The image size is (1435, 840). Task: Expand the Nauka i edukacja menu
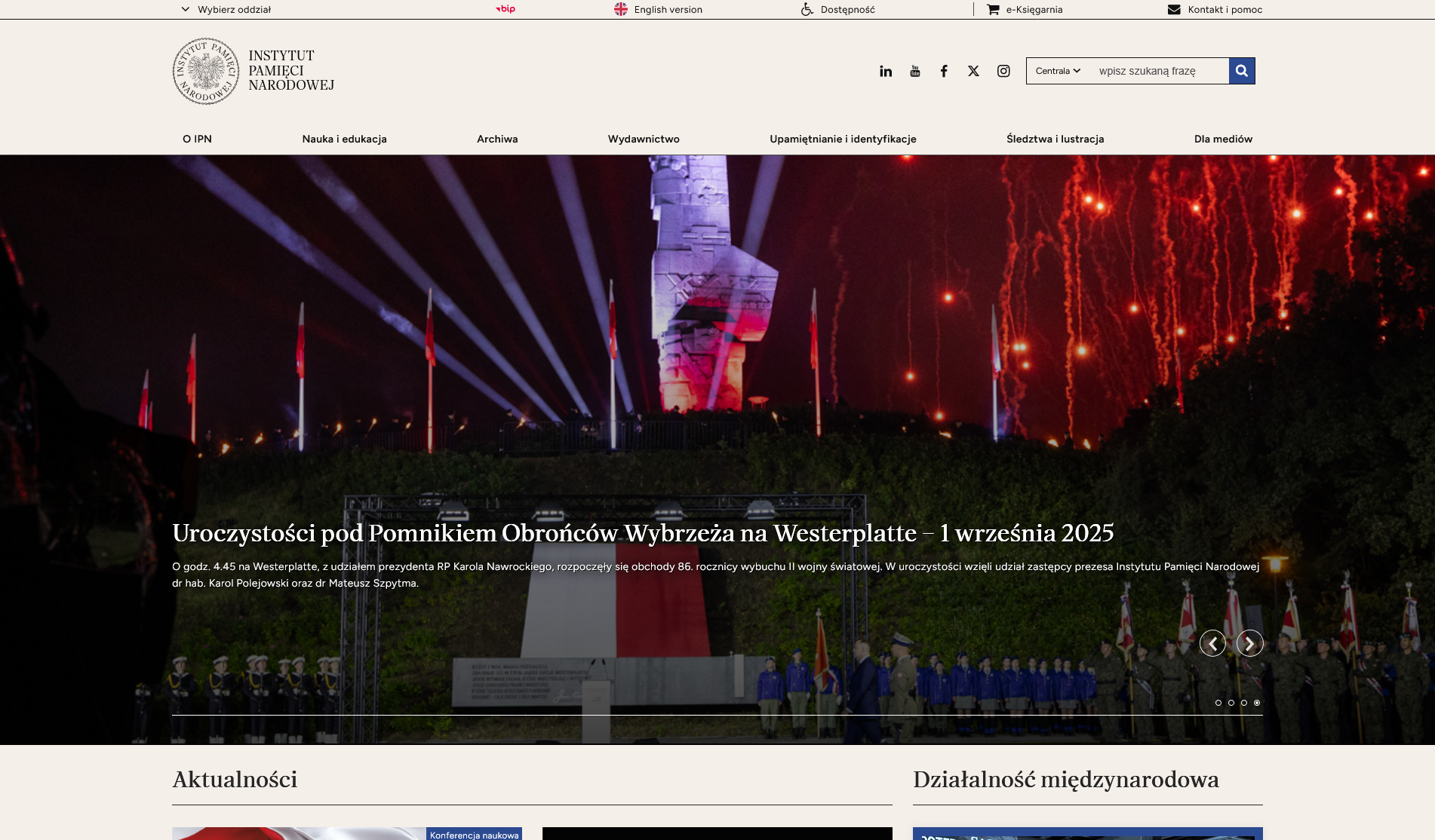click(x=344, y=139)
